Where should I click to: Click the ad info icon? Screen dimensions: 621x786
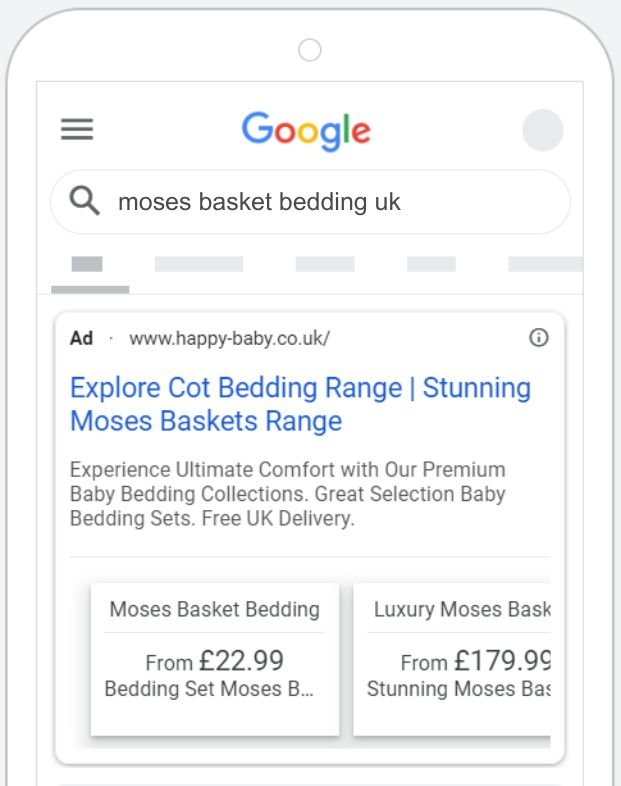[x=538, y=338]
